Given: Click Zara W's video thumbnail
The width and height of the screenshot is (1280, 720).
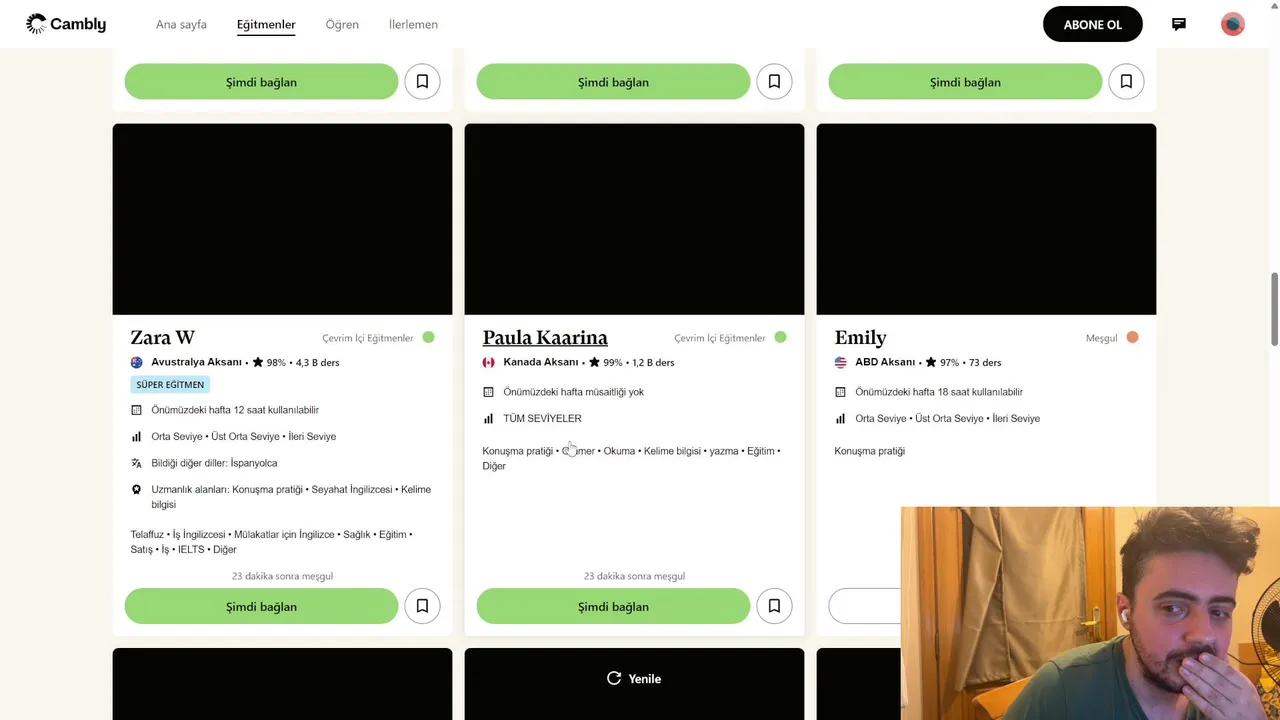Looking at the screenshot, I should tap(282, 219).
